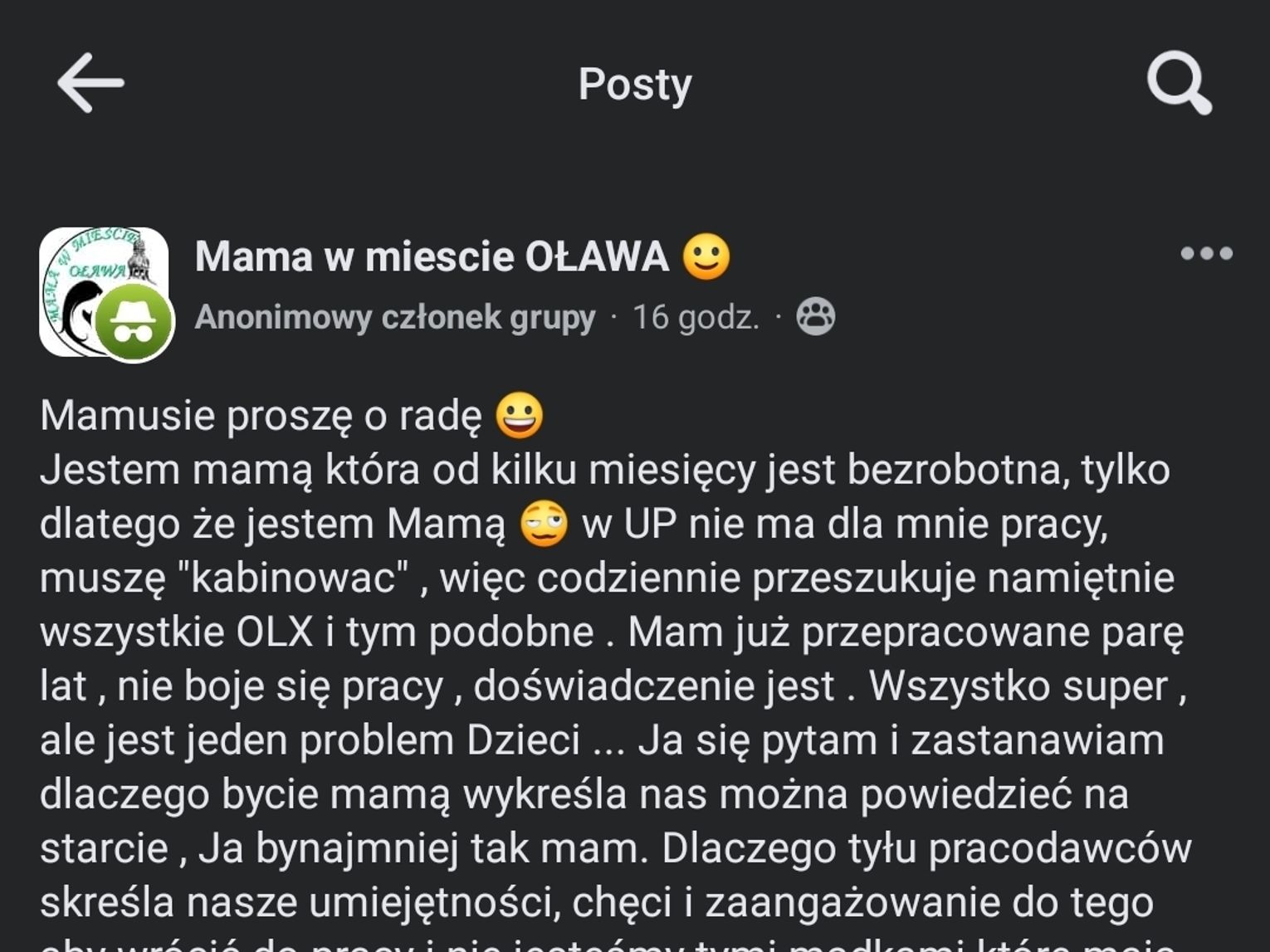Tap the green anonymous member badge
The height and width of the screenshot is (952, 1270).
click(x=133, y=323)
